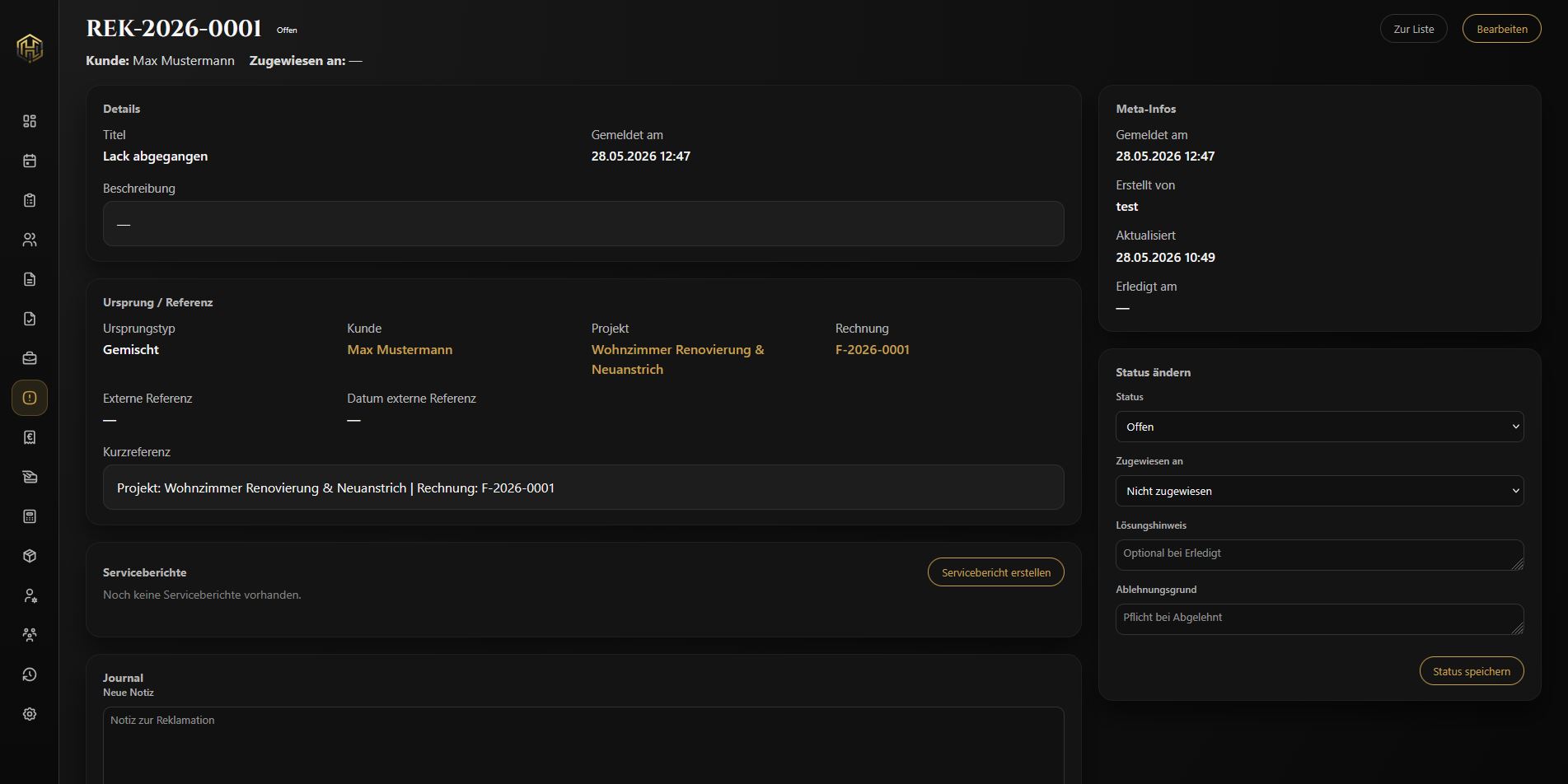Click the Zur Liste button

1413,29
